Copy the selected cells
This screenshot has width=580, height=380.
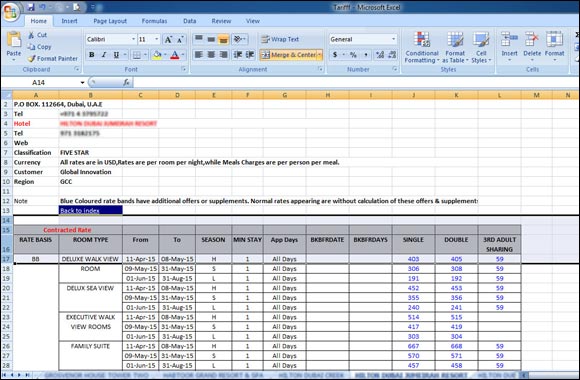pyautogui.click(x=39, y=47)
